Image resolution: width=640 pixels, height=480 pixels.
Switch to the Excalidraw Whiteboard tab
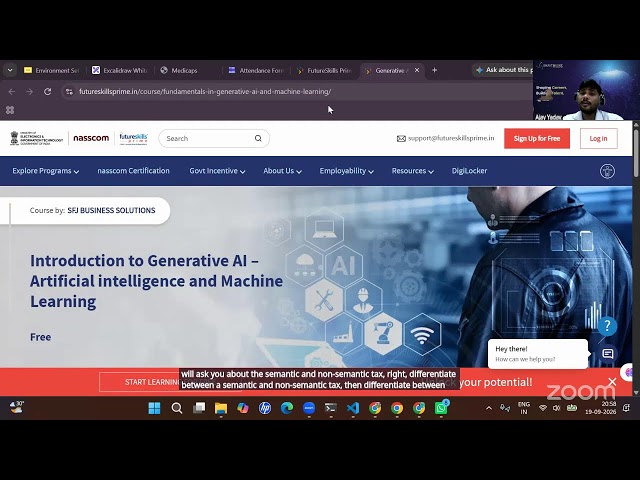click(x=119, y=70)
